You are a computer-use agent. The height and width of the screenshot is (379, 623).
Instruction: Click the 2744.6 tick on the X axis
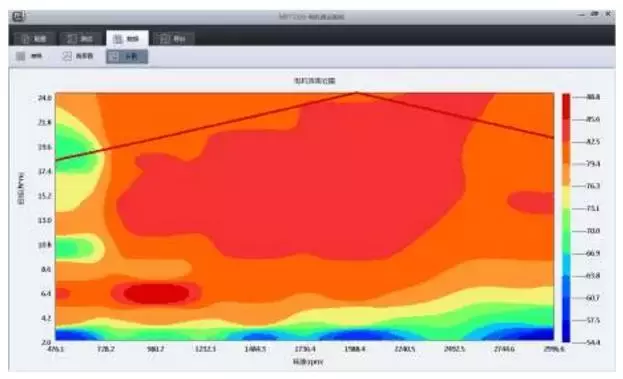click(504, 349)
